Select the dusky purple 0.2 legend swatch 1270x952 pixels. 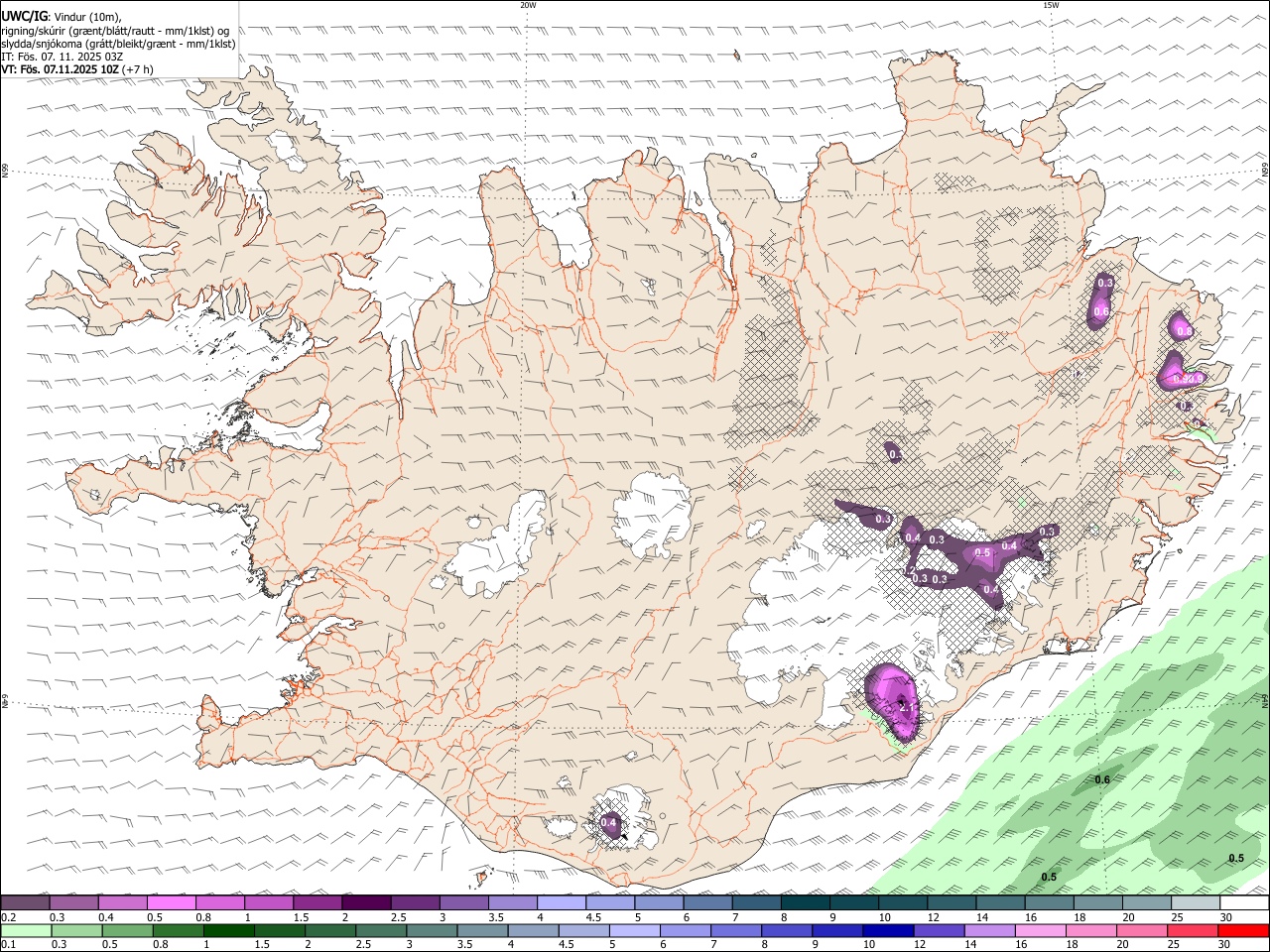click(x=25, y=902)
